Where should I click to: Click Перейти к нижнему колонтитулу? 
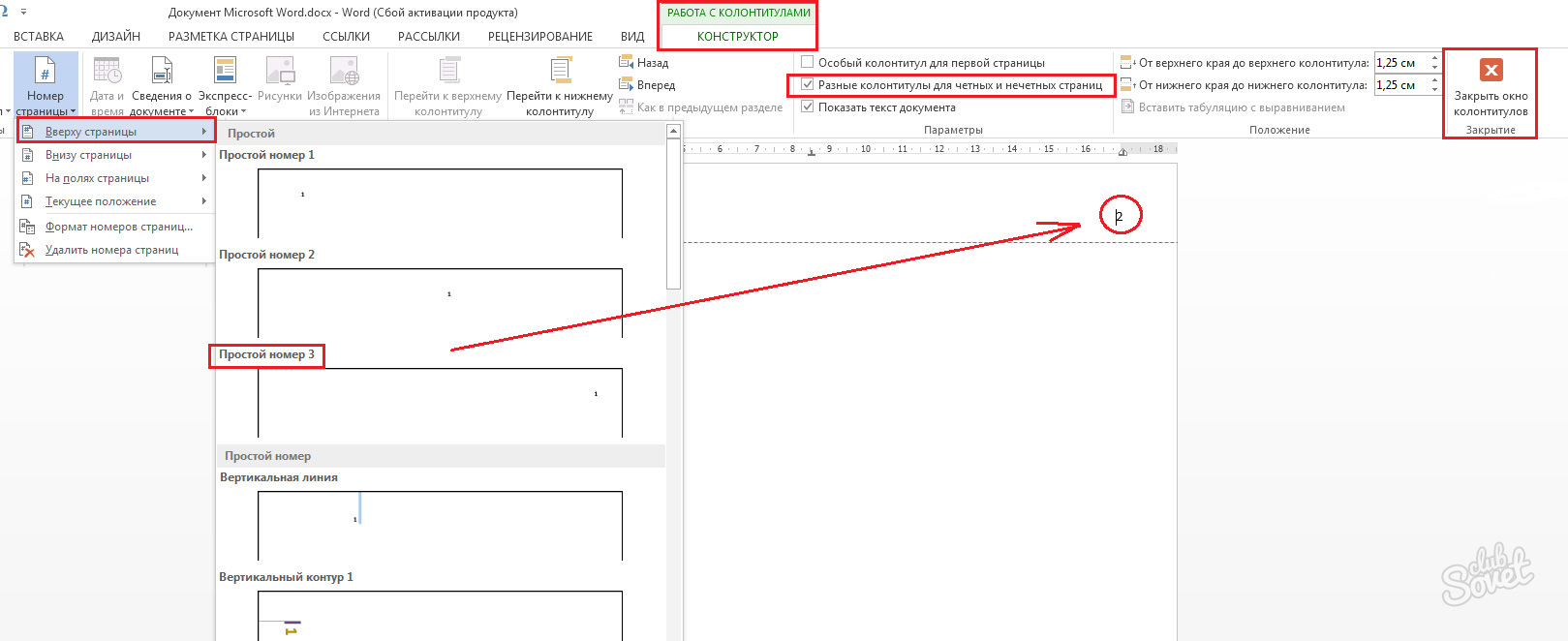[560, 85]
